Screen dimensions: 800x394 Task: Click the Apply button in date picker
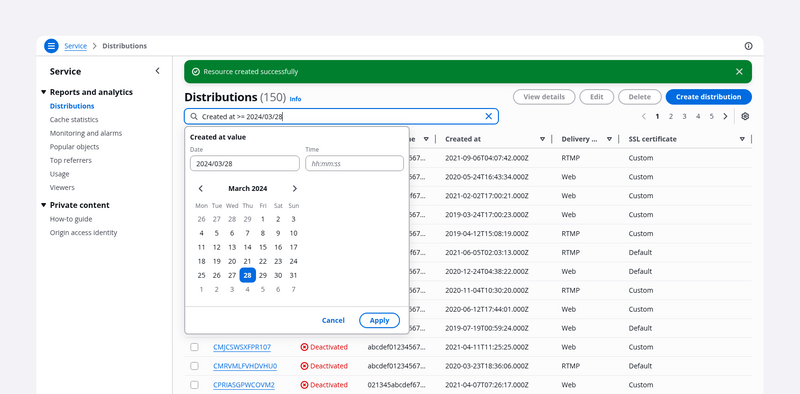[379, 321]
